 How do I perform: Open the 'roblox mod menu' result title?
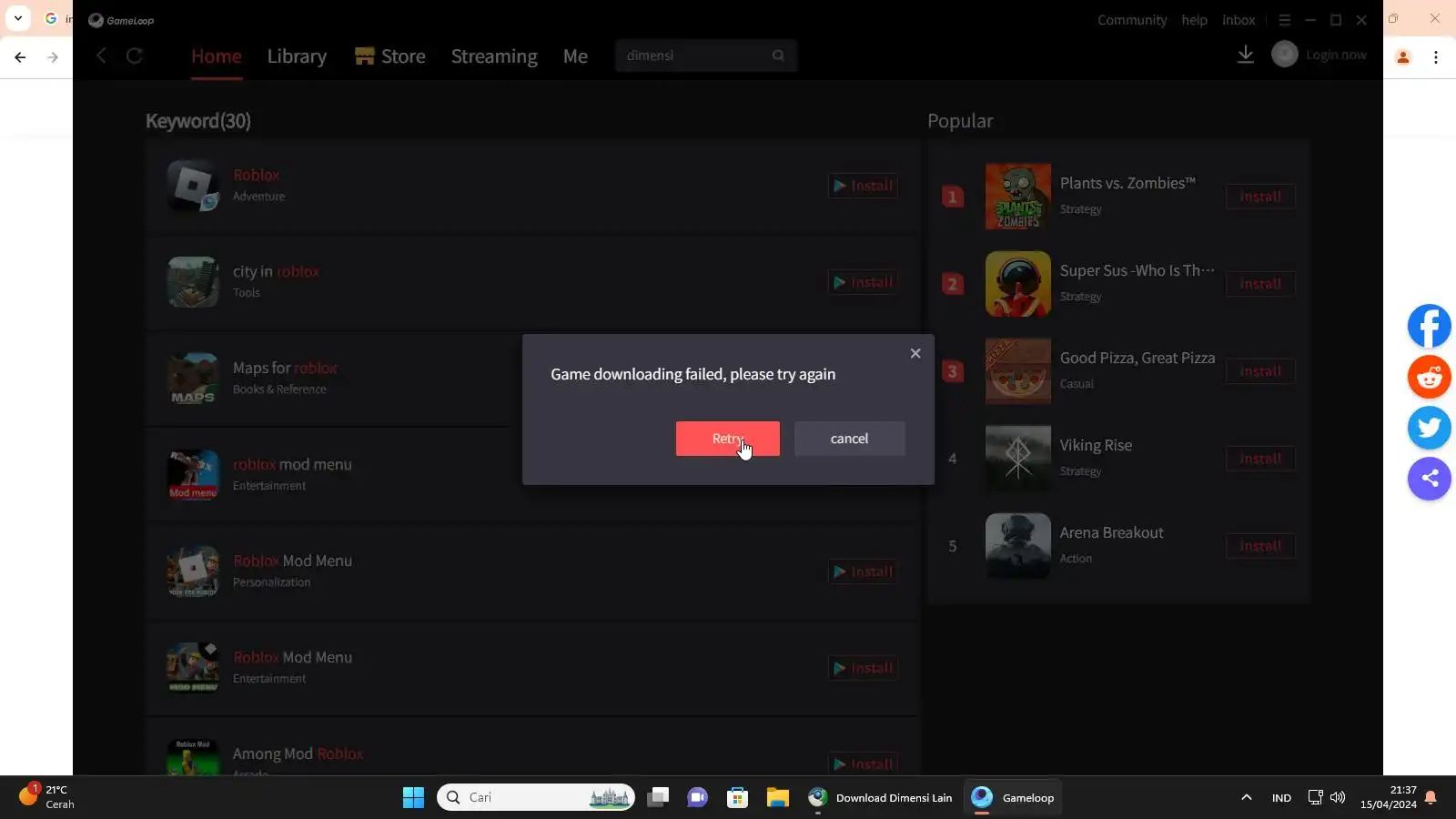(x=292, y=464)
